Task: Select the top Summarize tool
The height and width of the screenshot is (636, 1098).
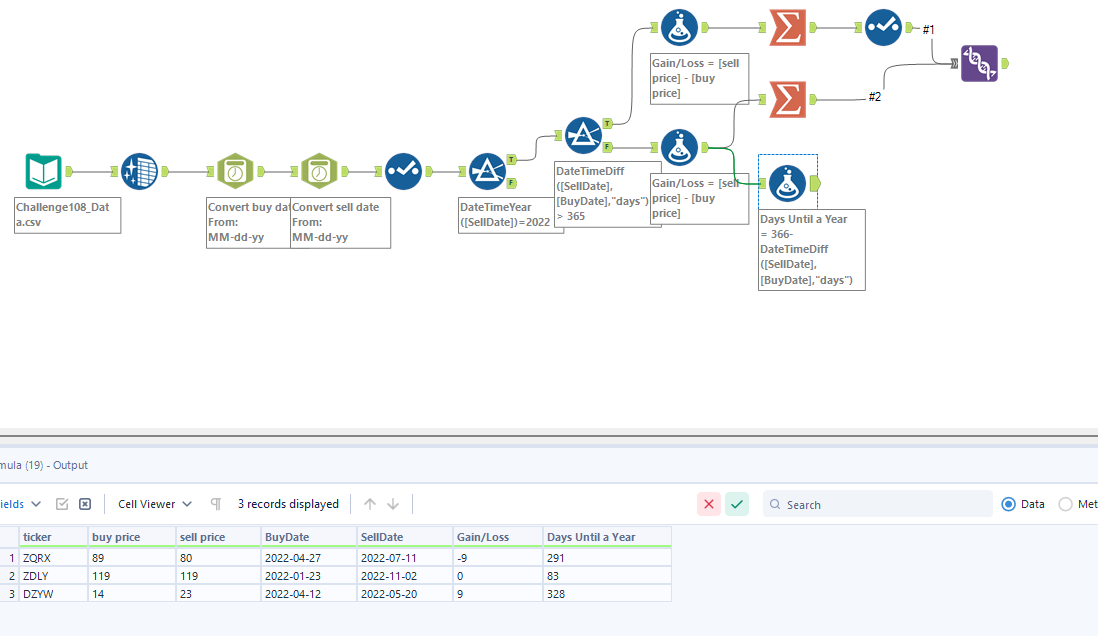Action: point(787,27)
